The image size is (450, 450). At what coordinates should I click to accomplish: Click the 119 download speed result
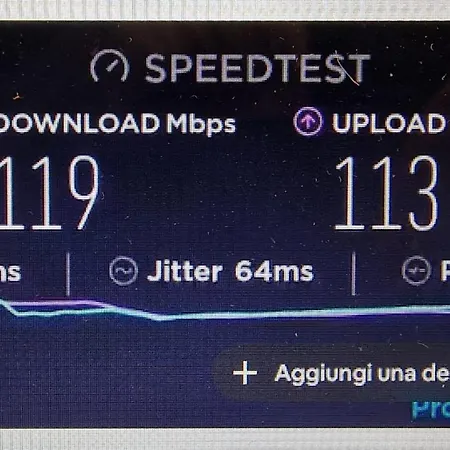(49, 193)
